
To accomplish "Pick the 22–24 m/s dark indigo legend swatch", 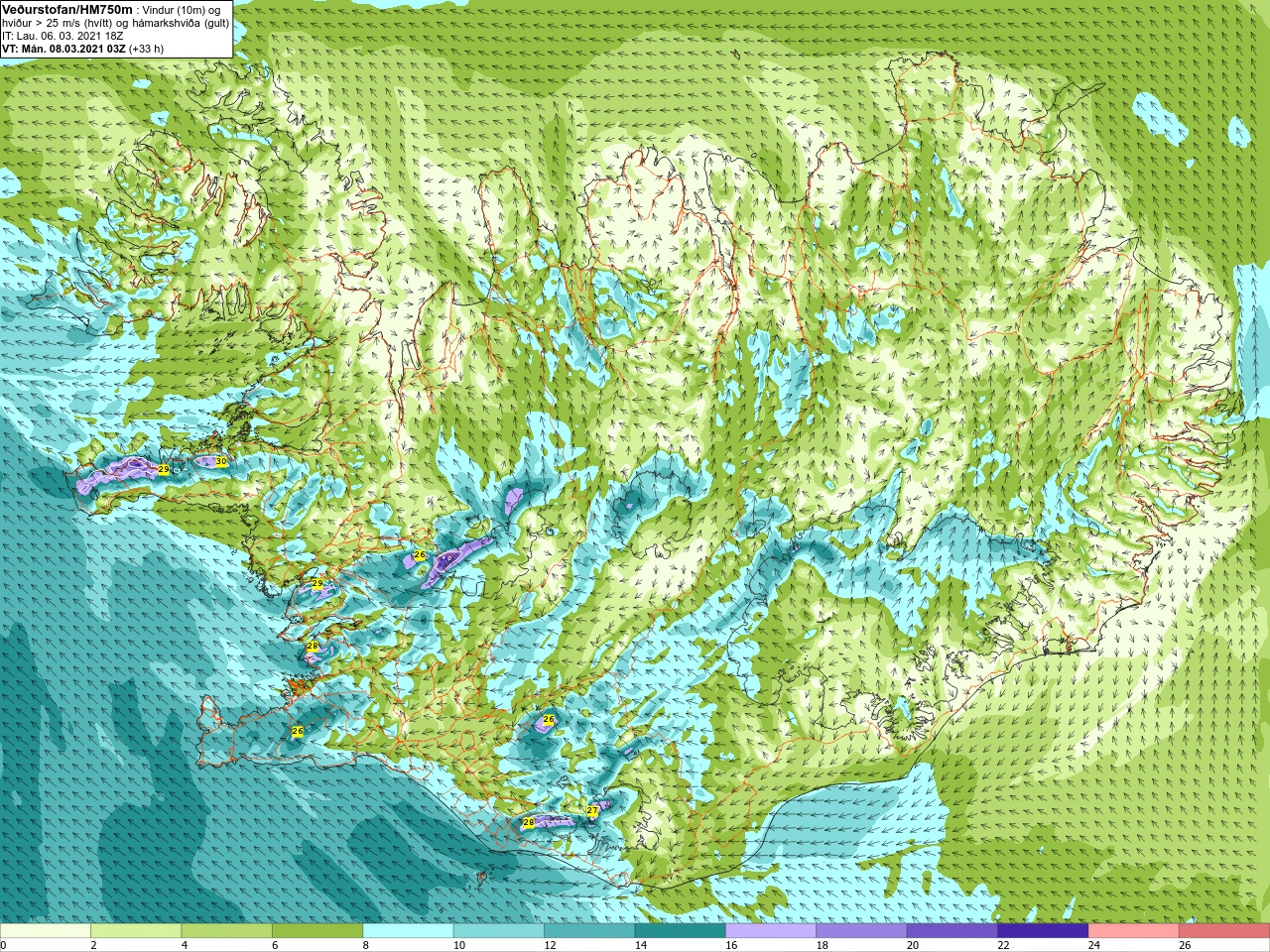I will [1043, 931].
